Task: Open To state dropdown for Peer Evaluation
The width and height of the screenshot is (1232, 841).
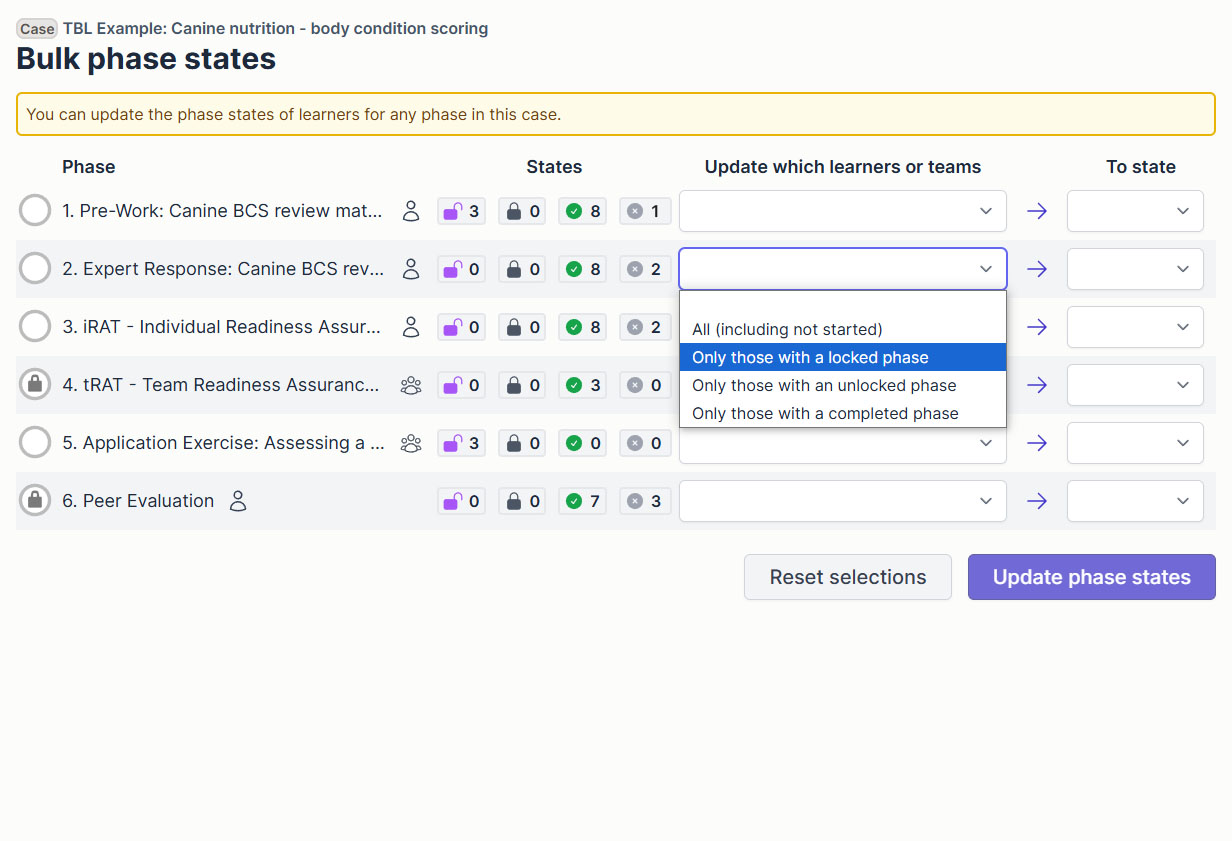Action: (x=1134, y=501)
